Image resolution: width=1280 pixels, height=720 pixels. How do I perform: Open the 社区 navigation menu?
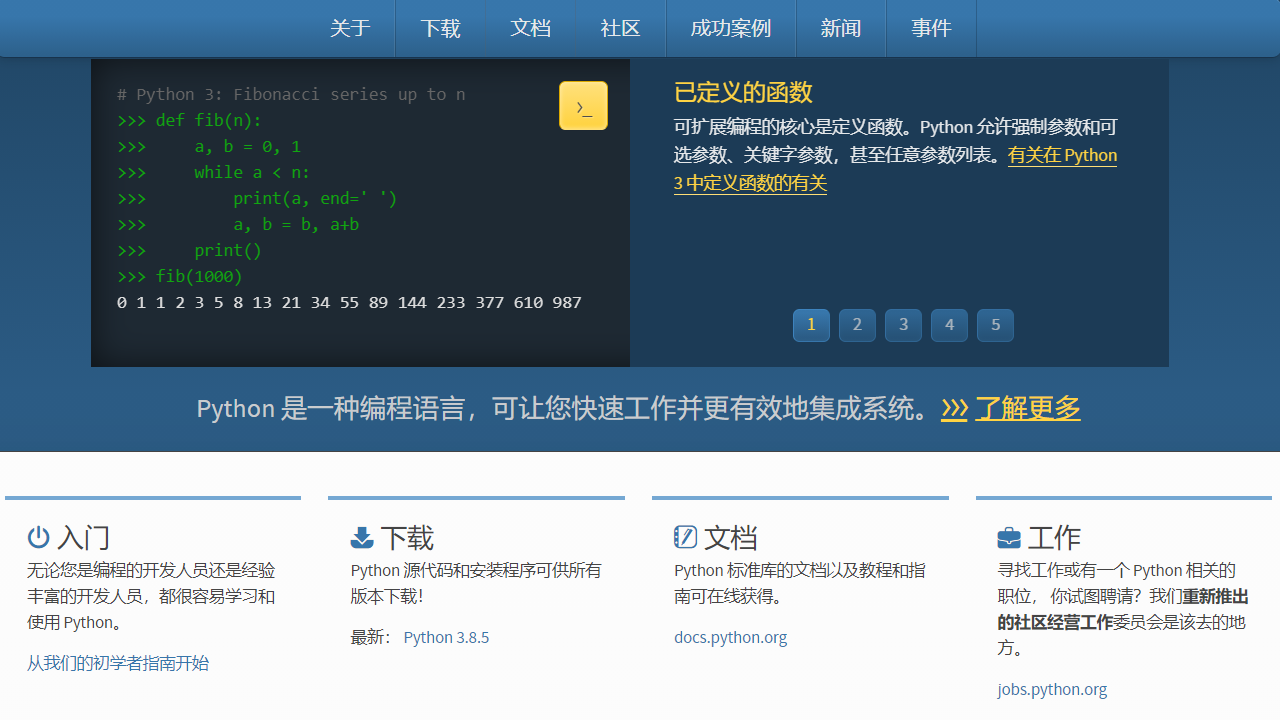pos(620,28)
